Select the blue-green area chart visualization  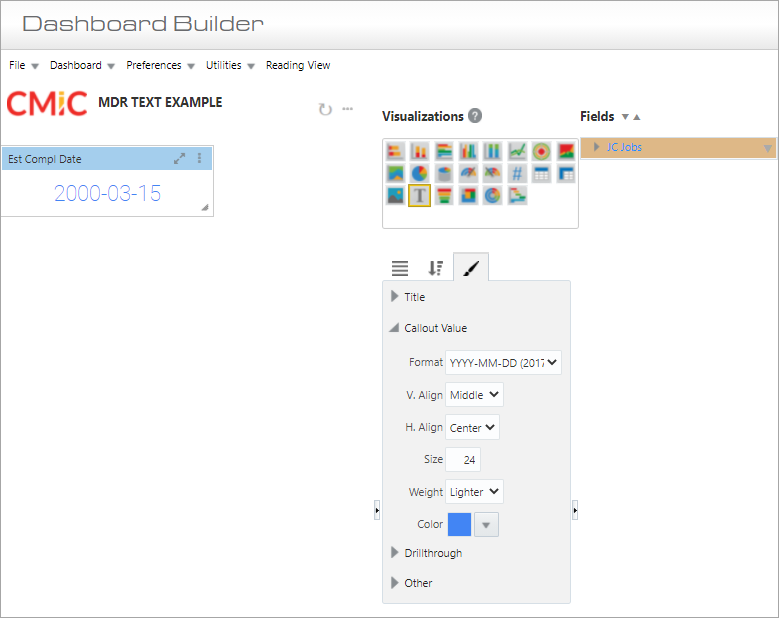click(395, 173)
